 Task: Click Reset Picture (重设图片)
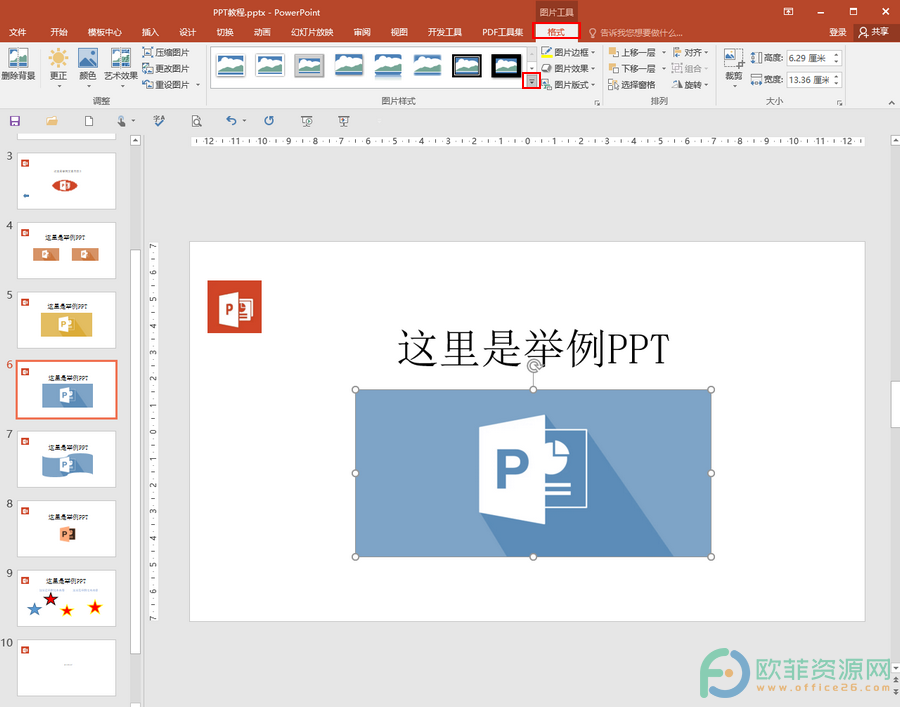166,84
